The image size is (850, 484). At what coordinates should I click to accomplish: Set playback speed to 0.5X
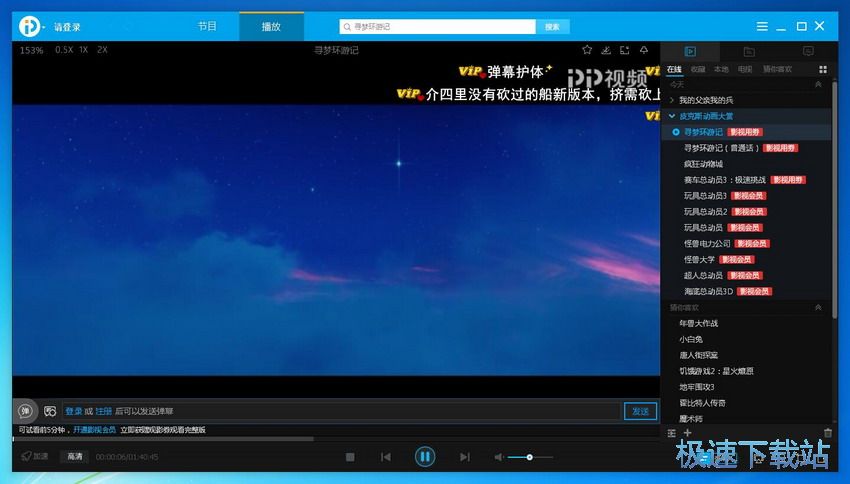(64, 50)
